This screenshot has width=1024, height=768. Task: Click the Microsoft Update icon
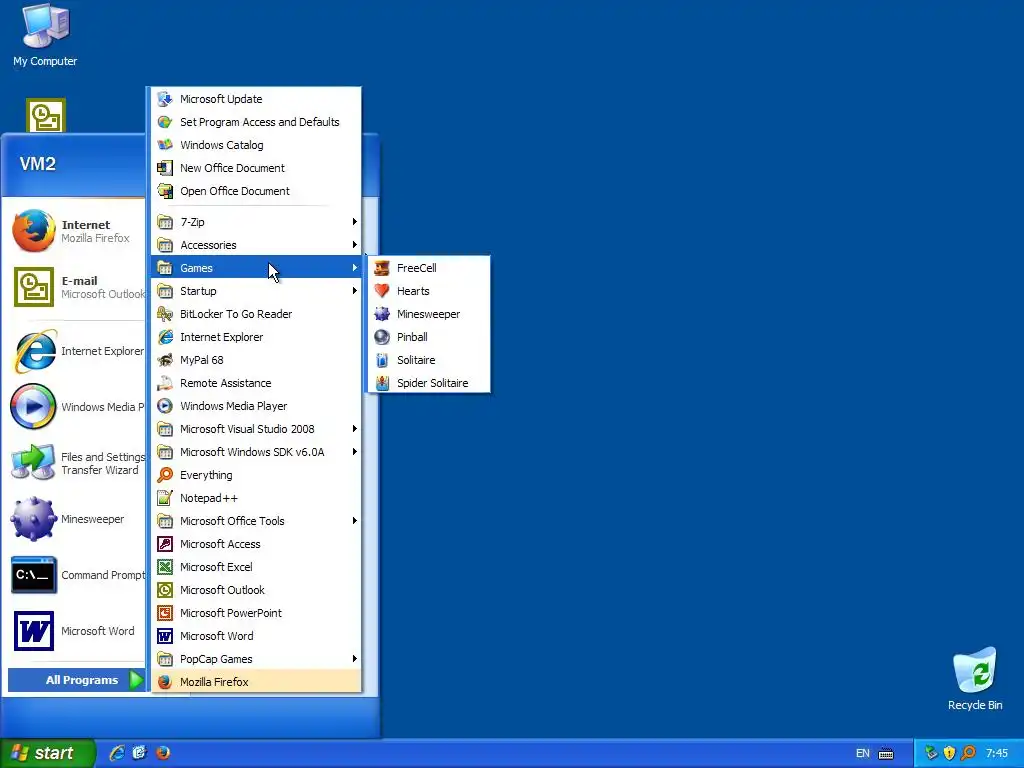(x=165, y=99)
